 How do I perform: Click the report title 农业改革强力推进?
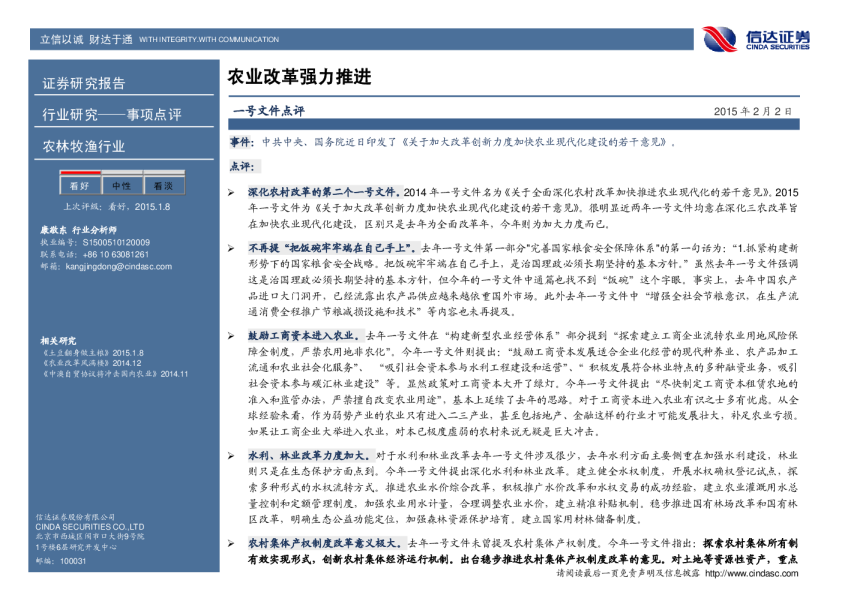(299, 76)
